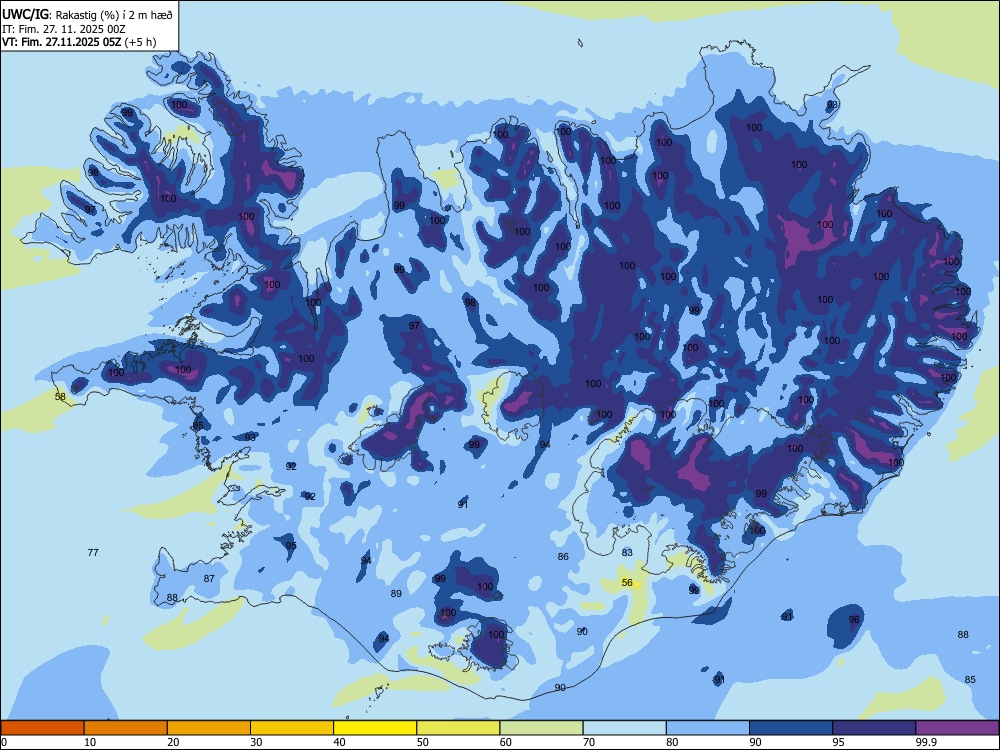The width and height of the screenshot is (1000, 750).
Task: Click the humidity value '58' on the map
Action: (60, 397)
